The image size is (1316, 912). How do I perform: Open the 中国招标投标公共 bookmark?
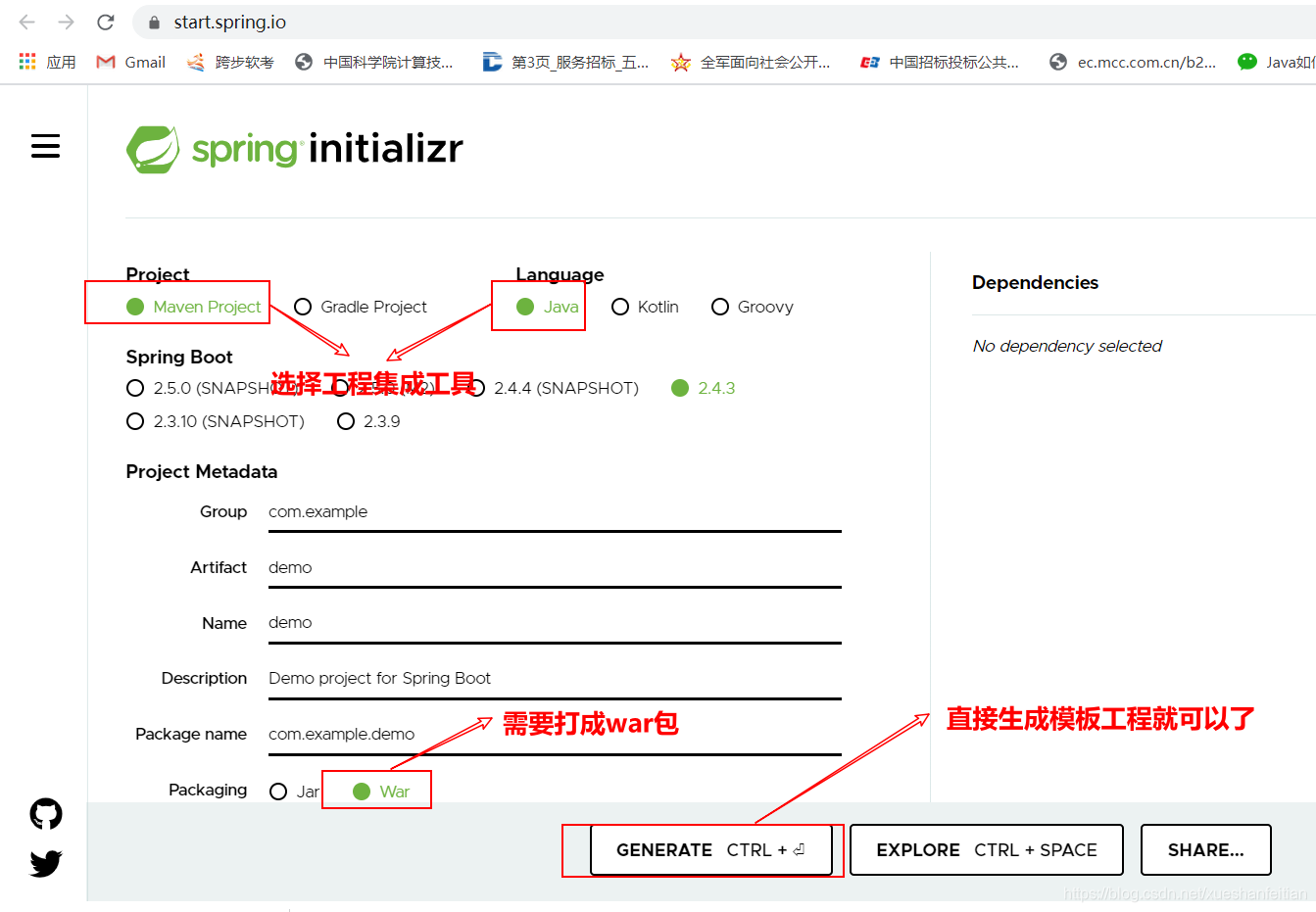(x=939, y=62)
